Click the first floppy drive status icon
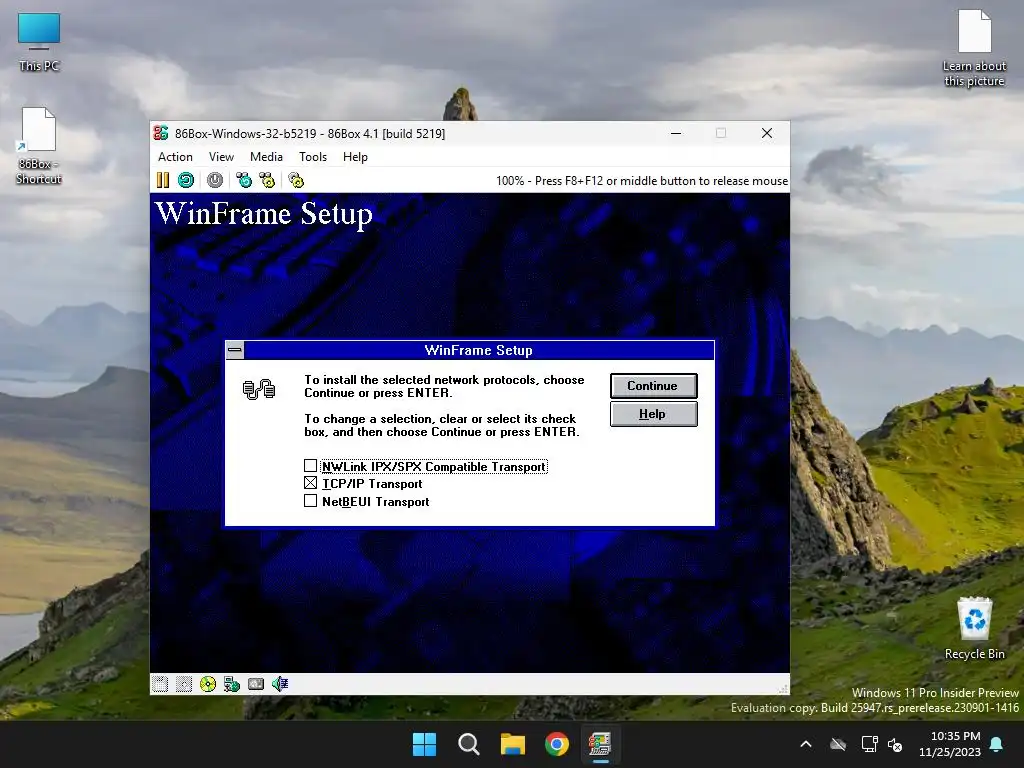This screenshot has width=1024, height=768. point(160,684)
